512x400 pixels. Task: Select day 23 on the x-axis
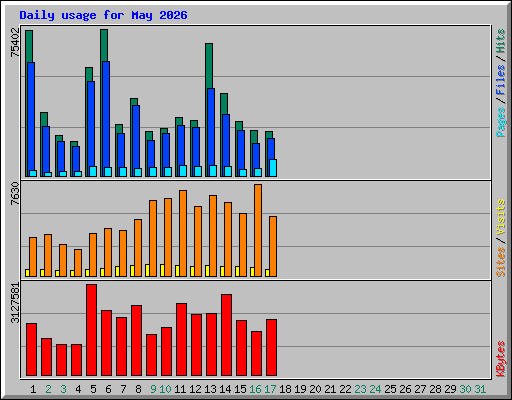pos(360,389)
